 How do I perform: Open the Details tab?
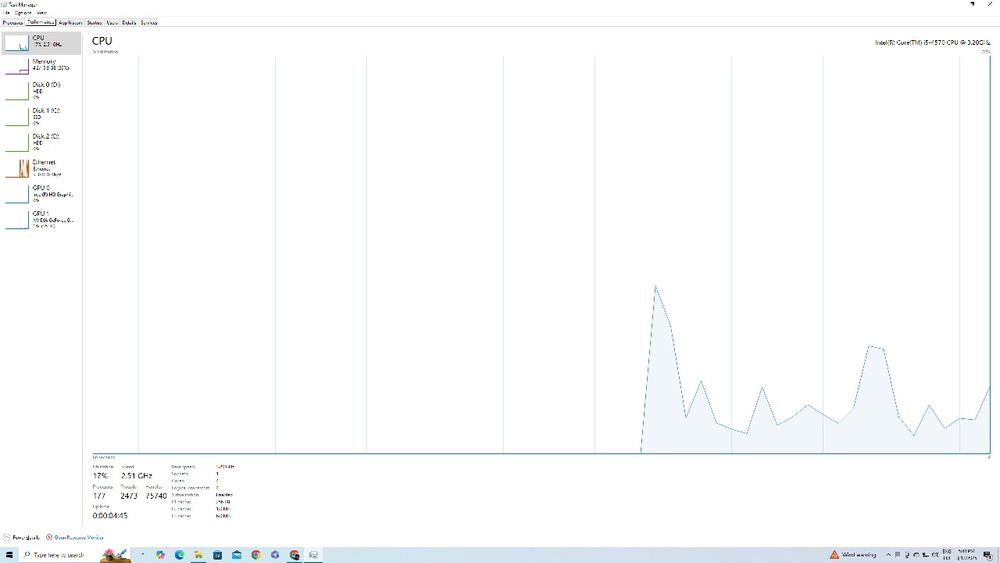point(129,22)
